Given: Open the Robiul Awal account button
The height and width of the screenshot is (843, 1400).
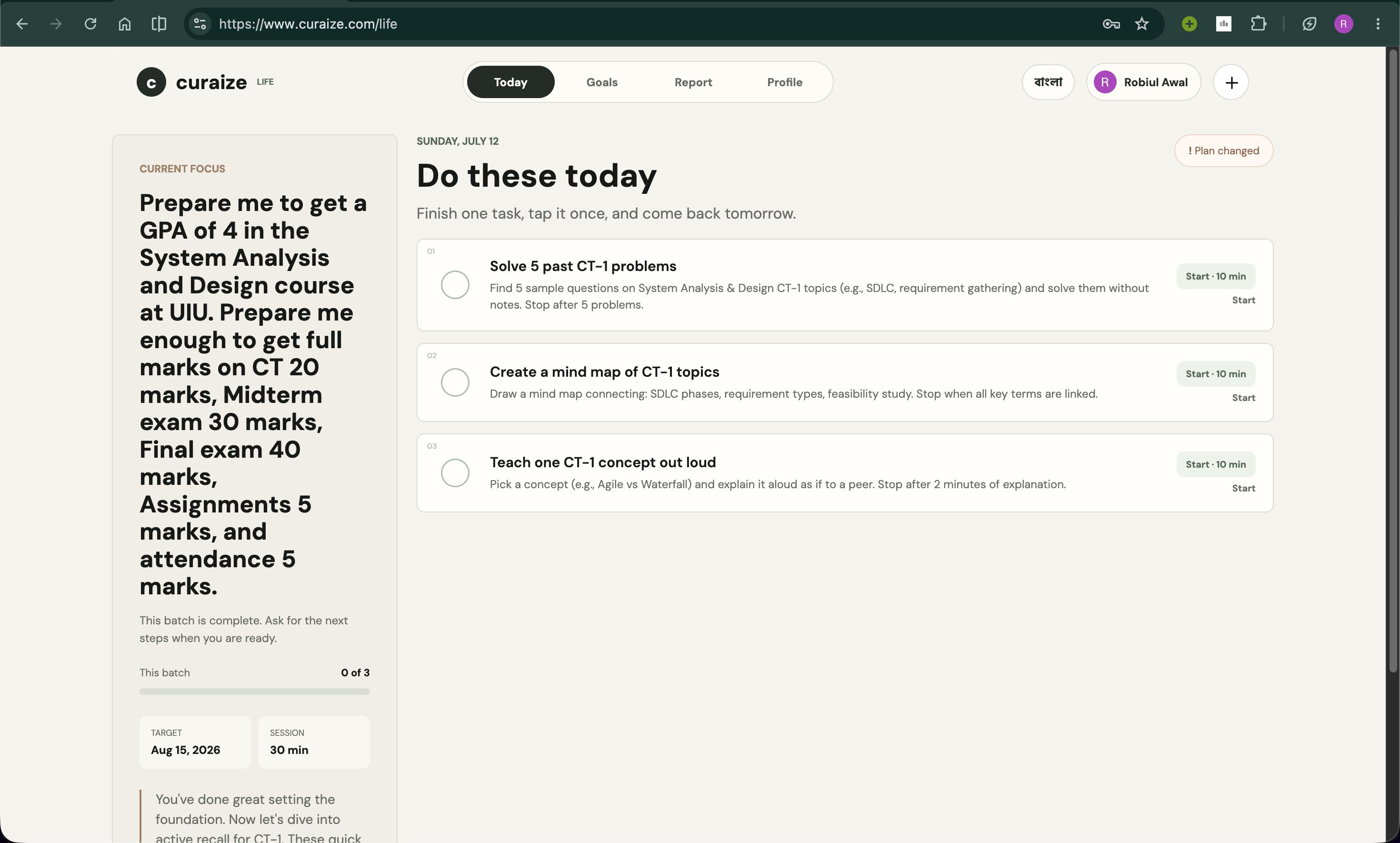Looking at the screenshot, I should (x=1143, y=82).
